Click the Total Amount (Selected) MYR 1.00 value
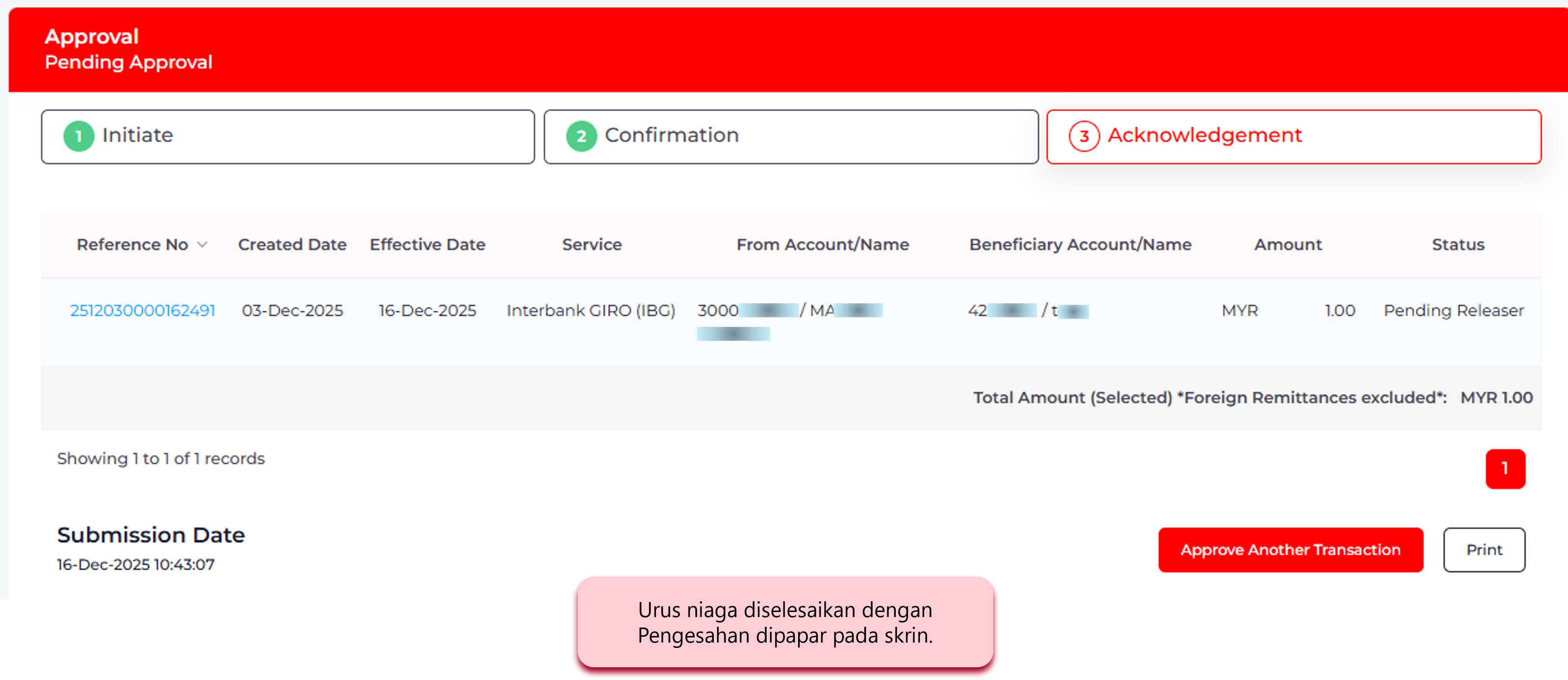Image resolution: width=1568 pixels, height=680 pixels. 1496,398
